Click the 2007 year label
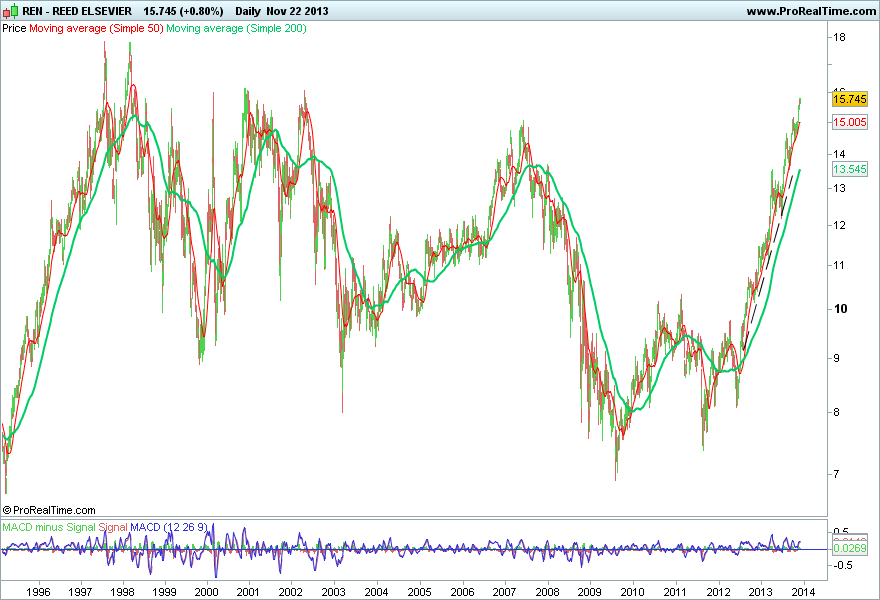The height and width of the screenshot is (600, 880). pos(504,592)
